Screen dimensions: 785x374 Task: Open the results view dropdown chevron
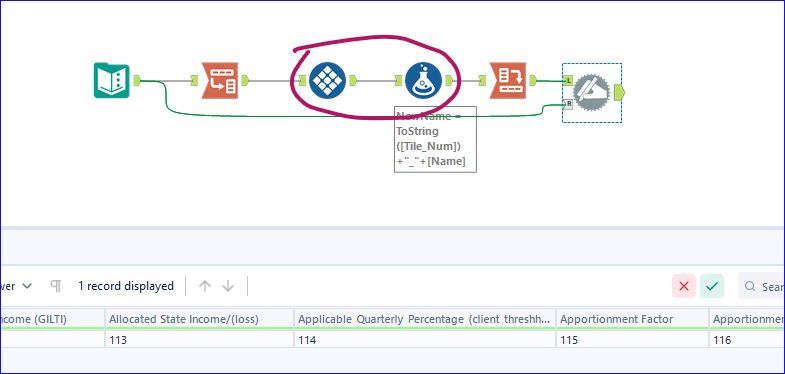[27, 286]
